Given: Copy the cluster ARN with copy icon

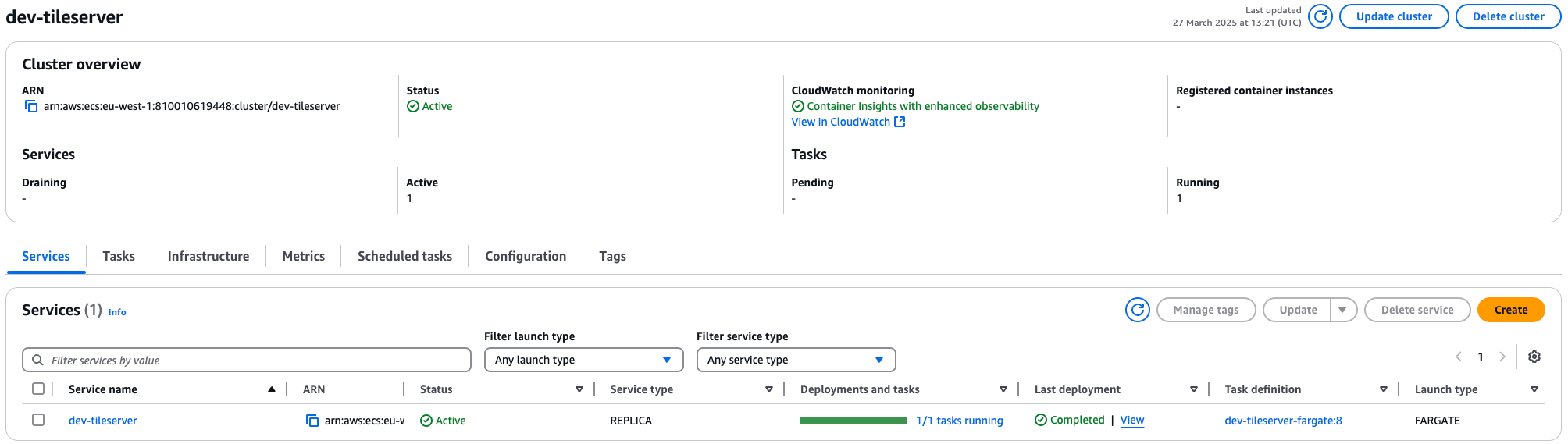Looking at the screenshot, I should [31, 106].
